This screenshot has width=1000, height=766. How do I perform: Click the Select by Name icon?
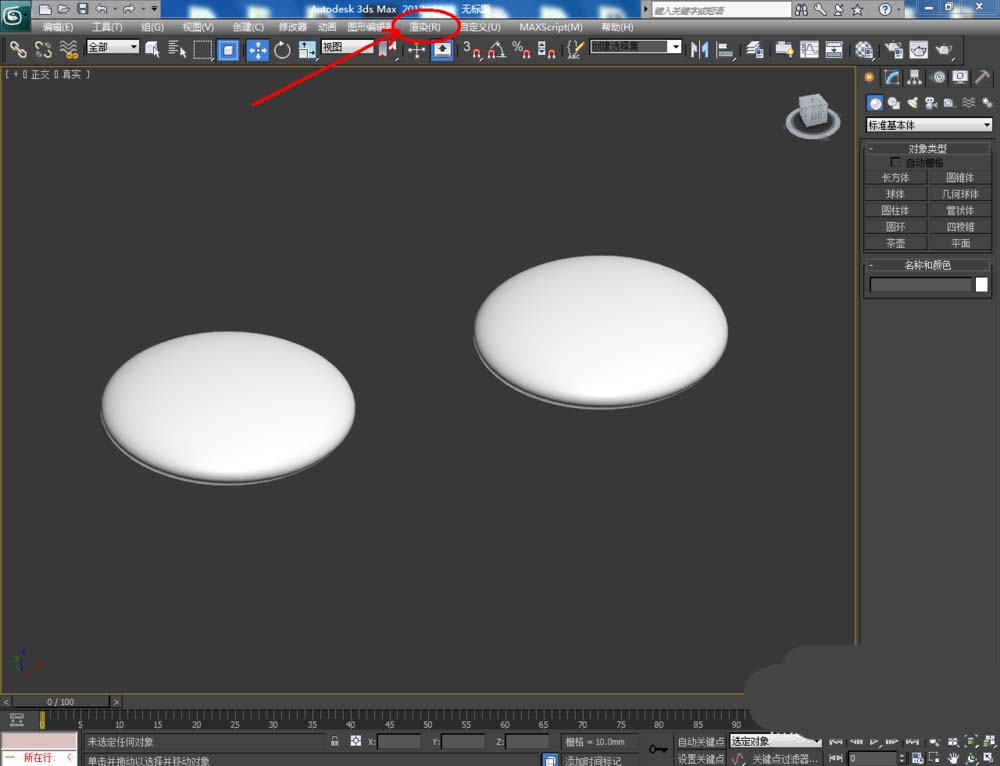click(x=178, y=49)
